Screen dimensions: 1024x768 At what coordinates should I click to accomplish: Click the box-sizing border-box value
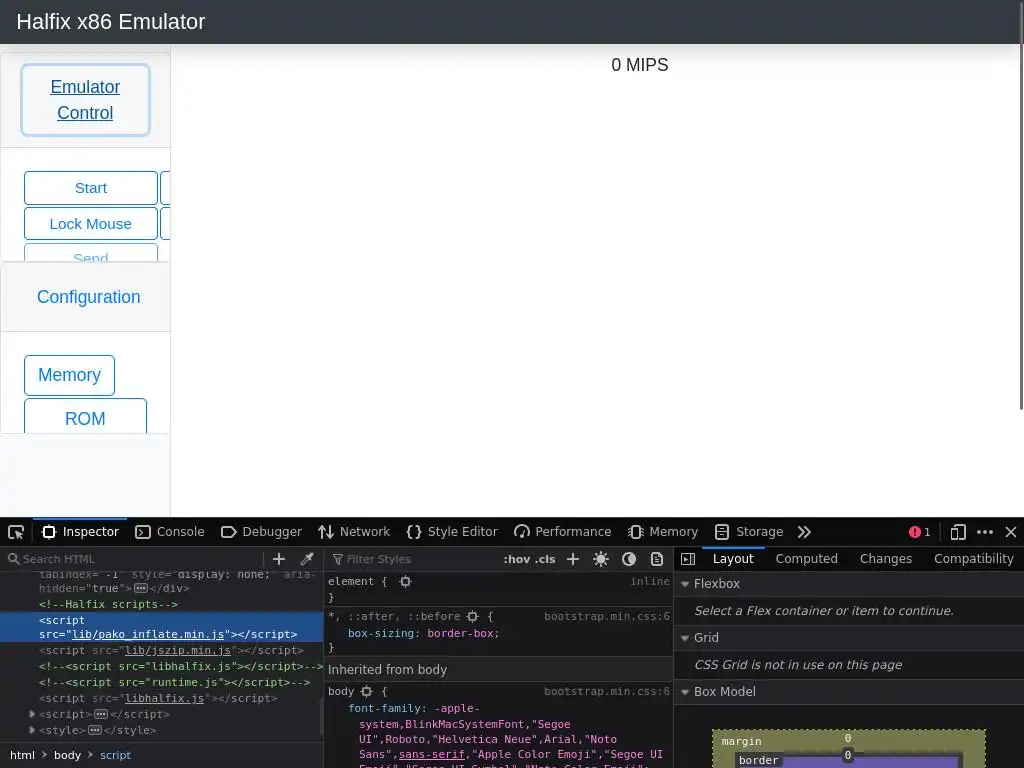[463, 633]
